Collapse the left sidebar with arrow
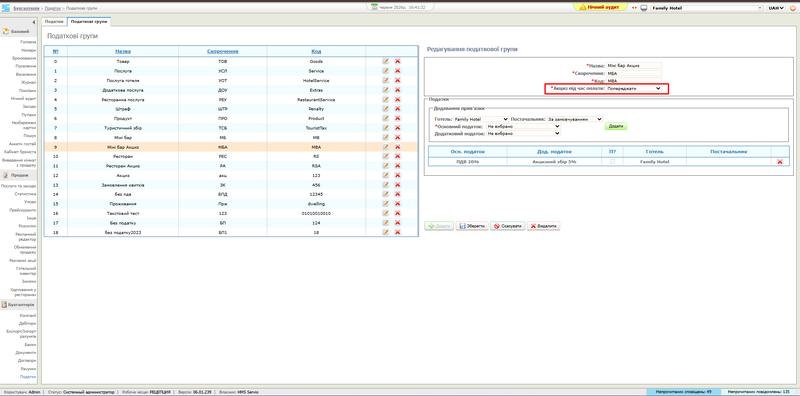Image resolution: width=800 pixels, height=396 pixels. pos(34,22)
